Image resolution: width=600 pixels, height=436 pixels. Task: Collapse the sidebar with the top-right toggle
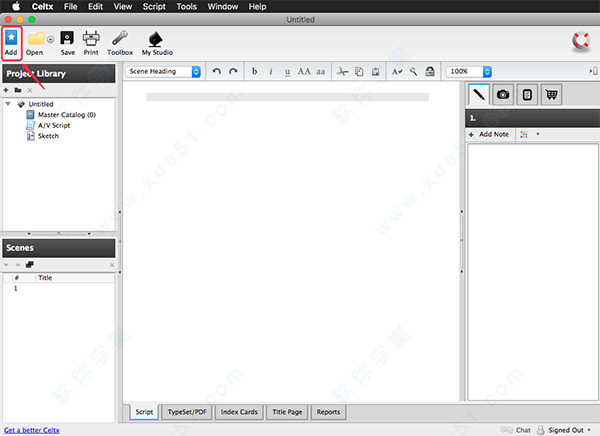[593, 71]
